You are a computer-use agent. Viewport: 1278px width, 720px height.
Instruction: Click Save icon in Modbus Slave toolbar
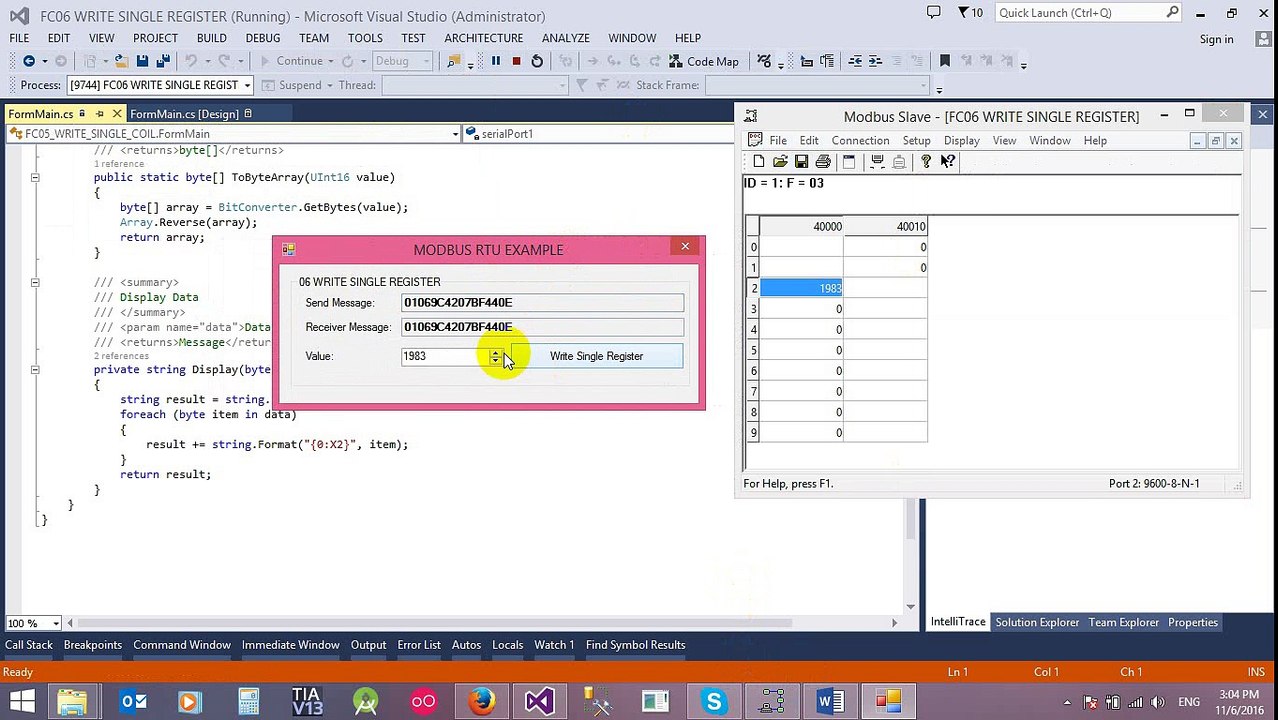(801, 161)
